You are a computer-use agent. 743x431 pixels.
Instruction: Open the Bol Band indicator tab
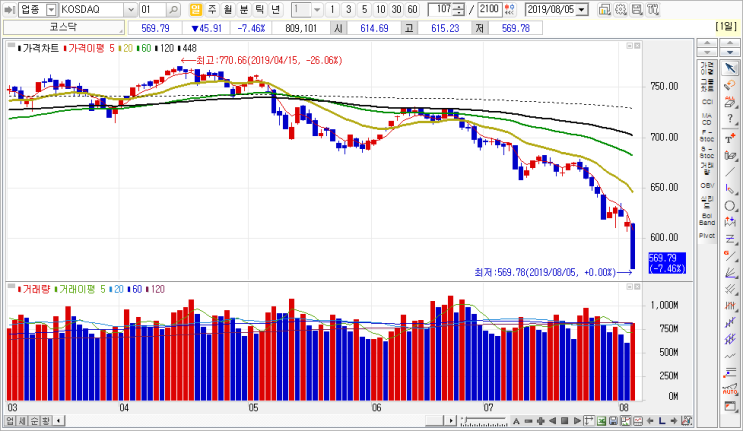click(707, 219)
